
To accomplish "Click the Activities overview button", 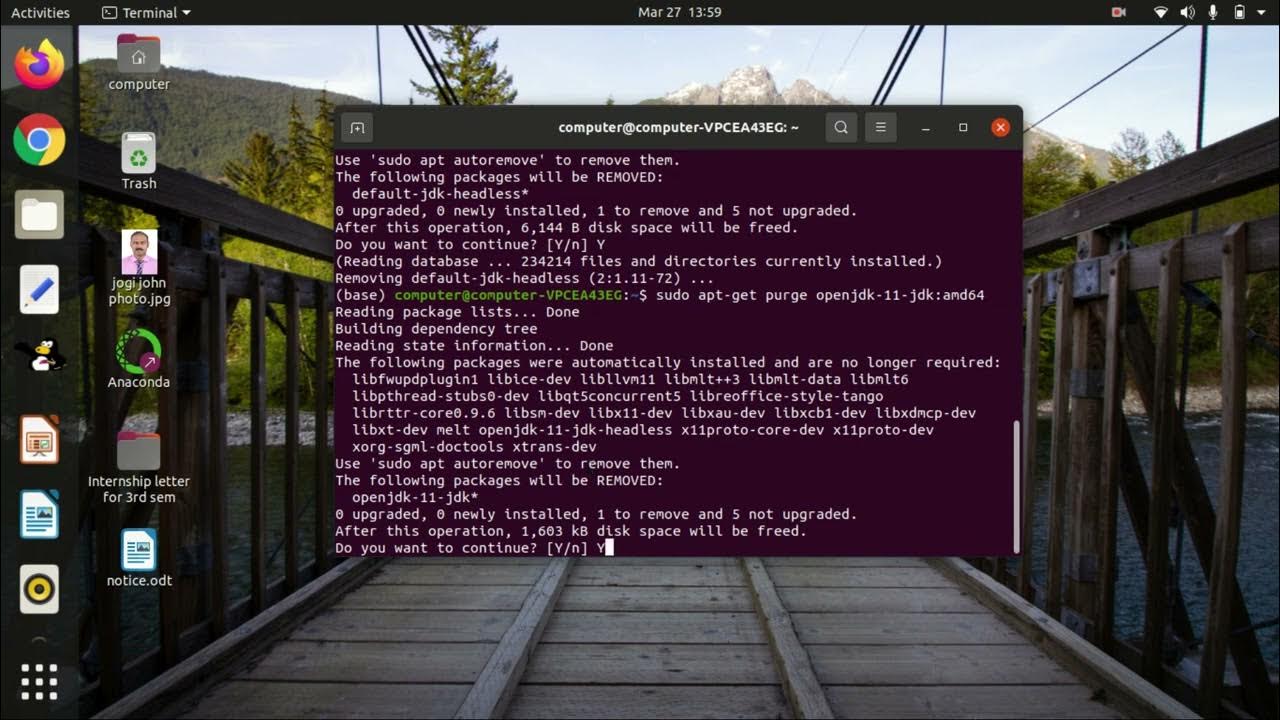I will [x=40, y=13].
